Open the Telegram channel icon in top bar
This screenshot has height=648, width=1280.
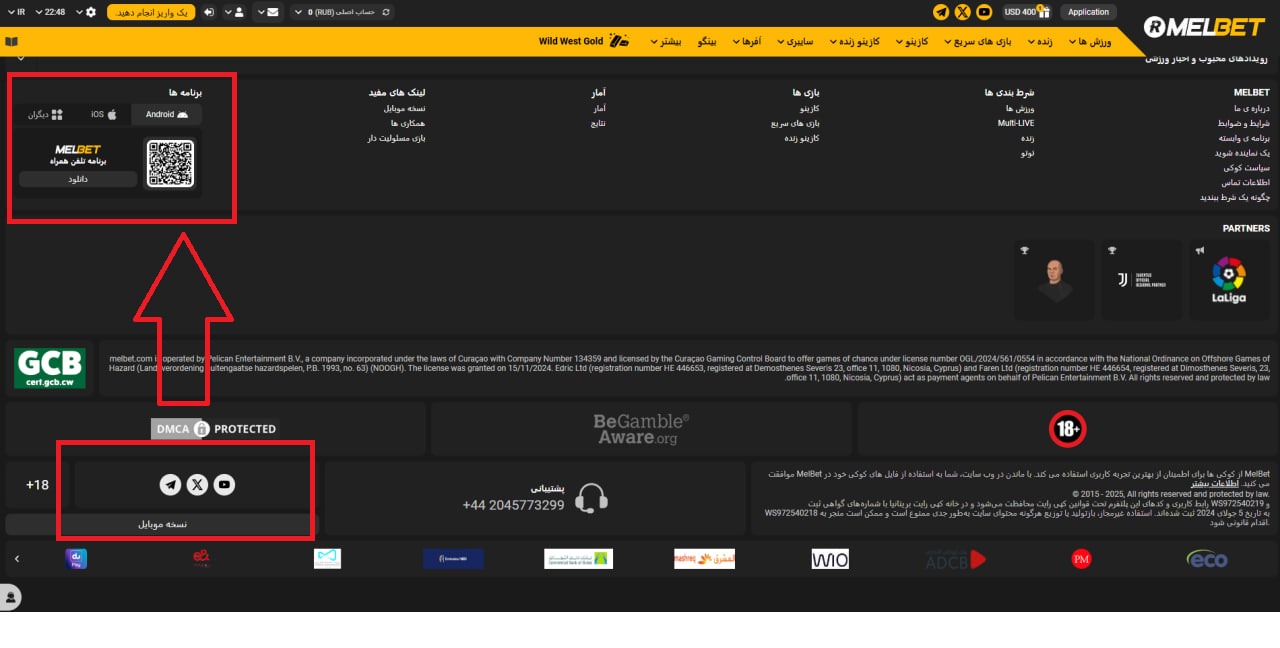click(940, 11)
